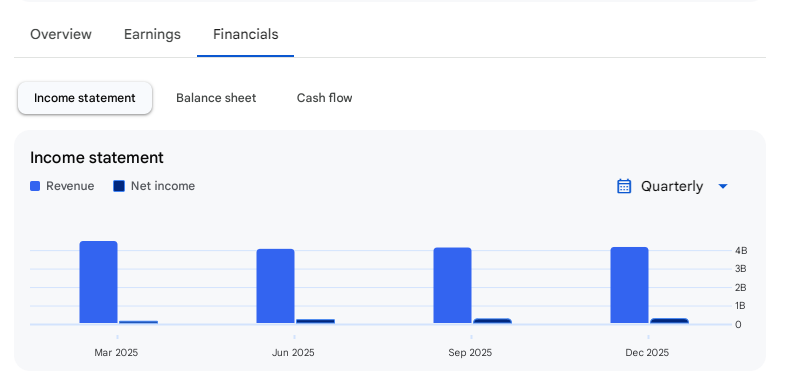Viewport: 785px width, 381px height.
Task: Click the Income statement chart heading
Action: pos(97,158)
